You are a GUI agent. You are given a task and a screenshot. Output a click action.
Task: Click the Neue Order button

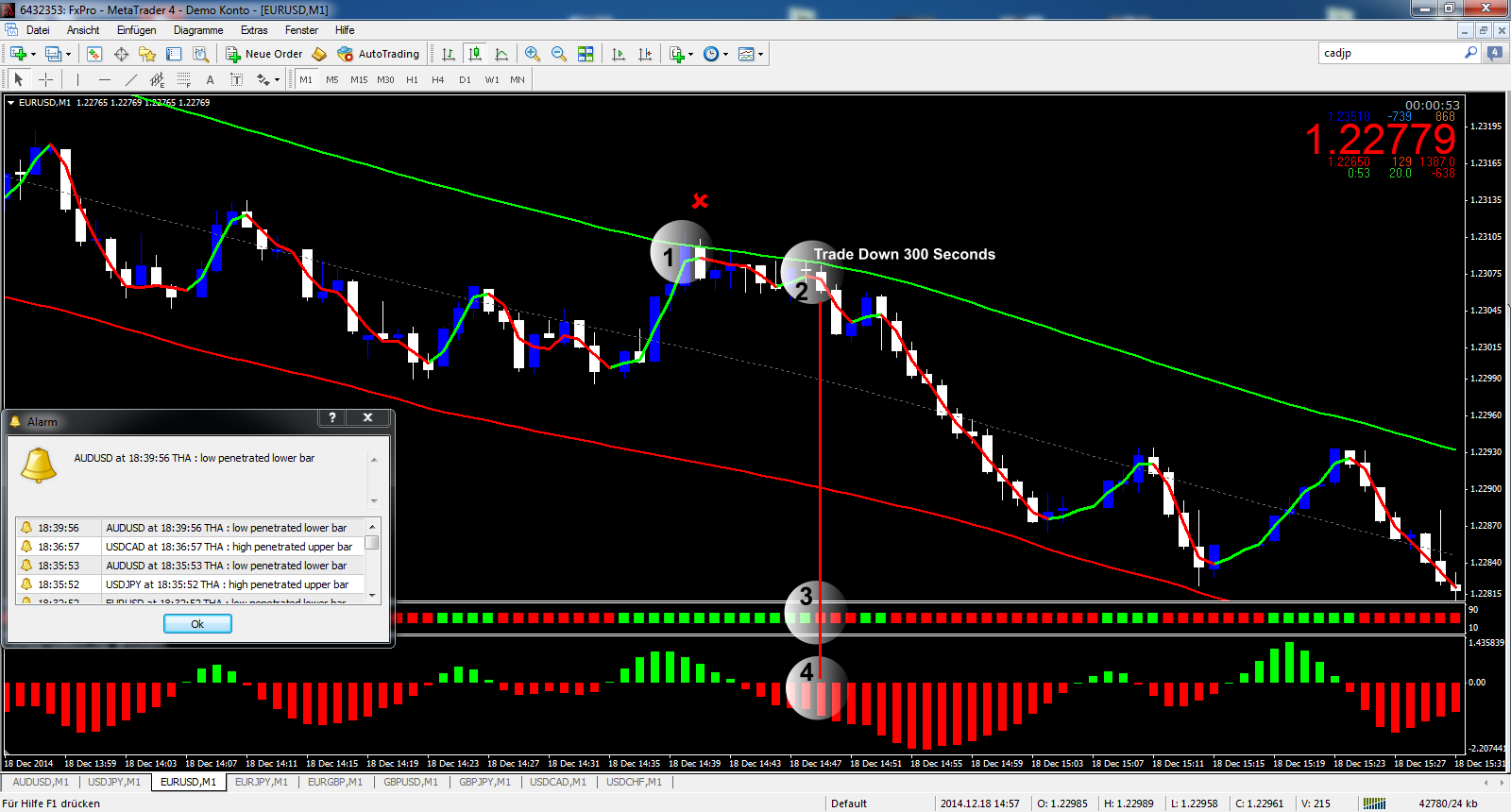click(263, 54)
